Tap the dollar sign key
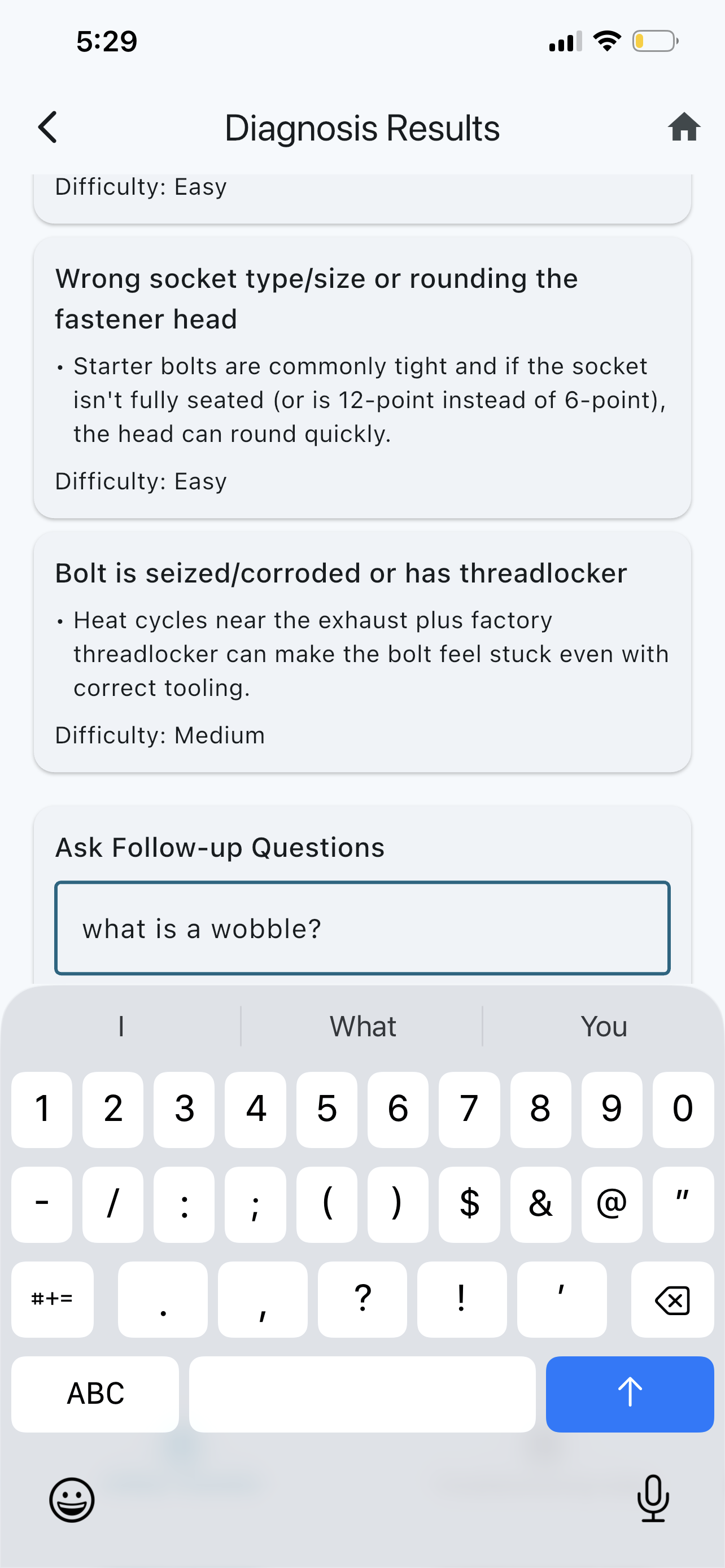Image resolution: width=725 pixels, height=1568 pixels. pos(469,1203)
